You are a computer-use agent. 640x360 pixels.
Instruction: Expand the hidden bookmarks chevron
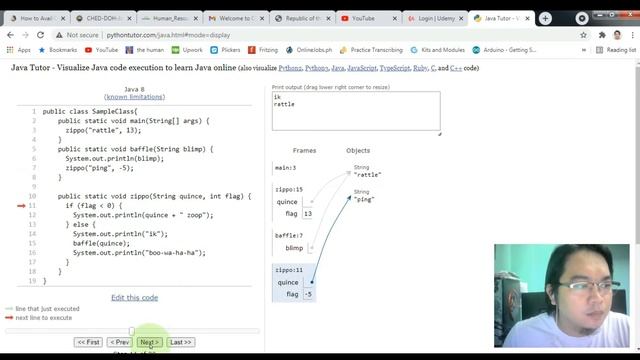584,50
